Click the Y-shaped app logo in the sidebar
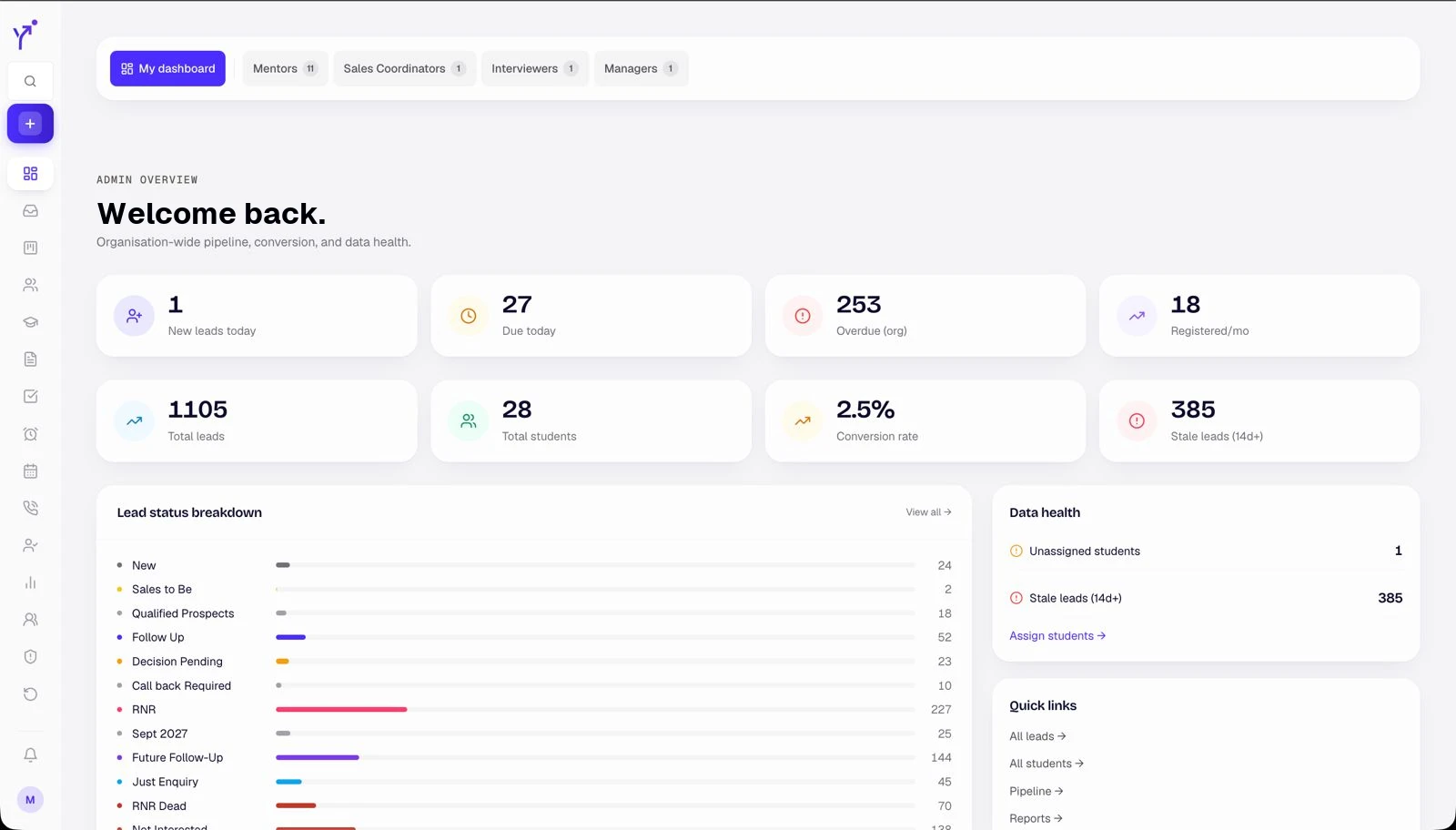The height and width of the screenshot is (830, 1456). pos(25,35)
